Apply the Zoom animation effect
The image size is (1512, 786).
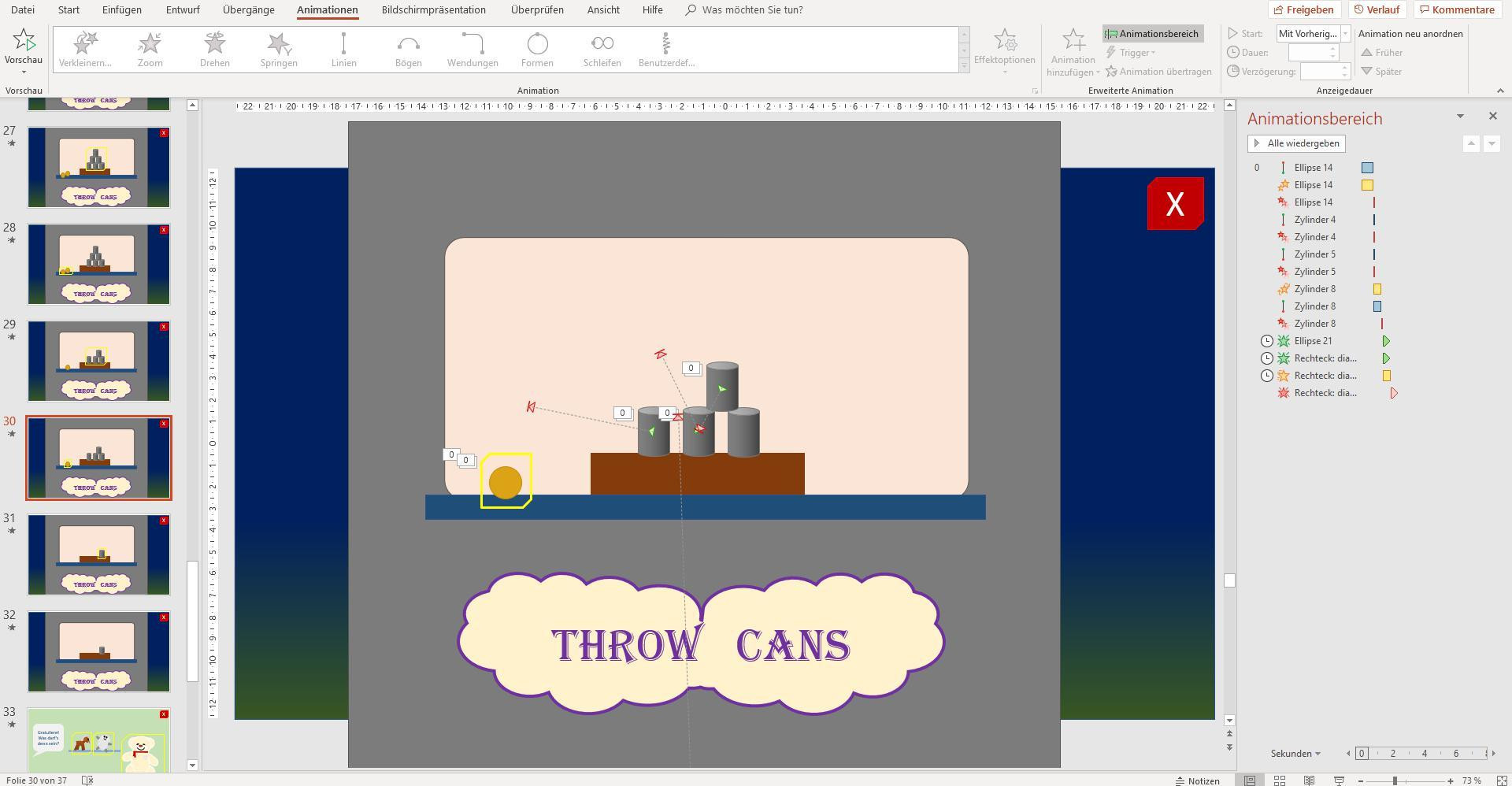pos(150,50)
